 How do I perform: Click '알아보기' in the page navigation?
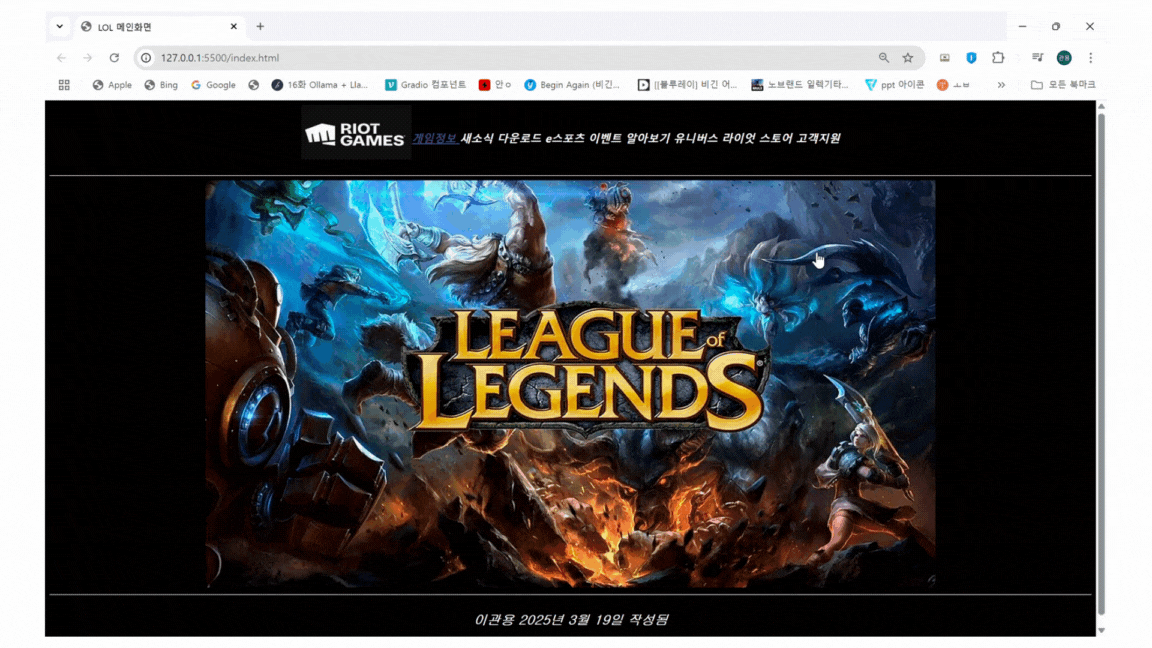pos(648,138)
